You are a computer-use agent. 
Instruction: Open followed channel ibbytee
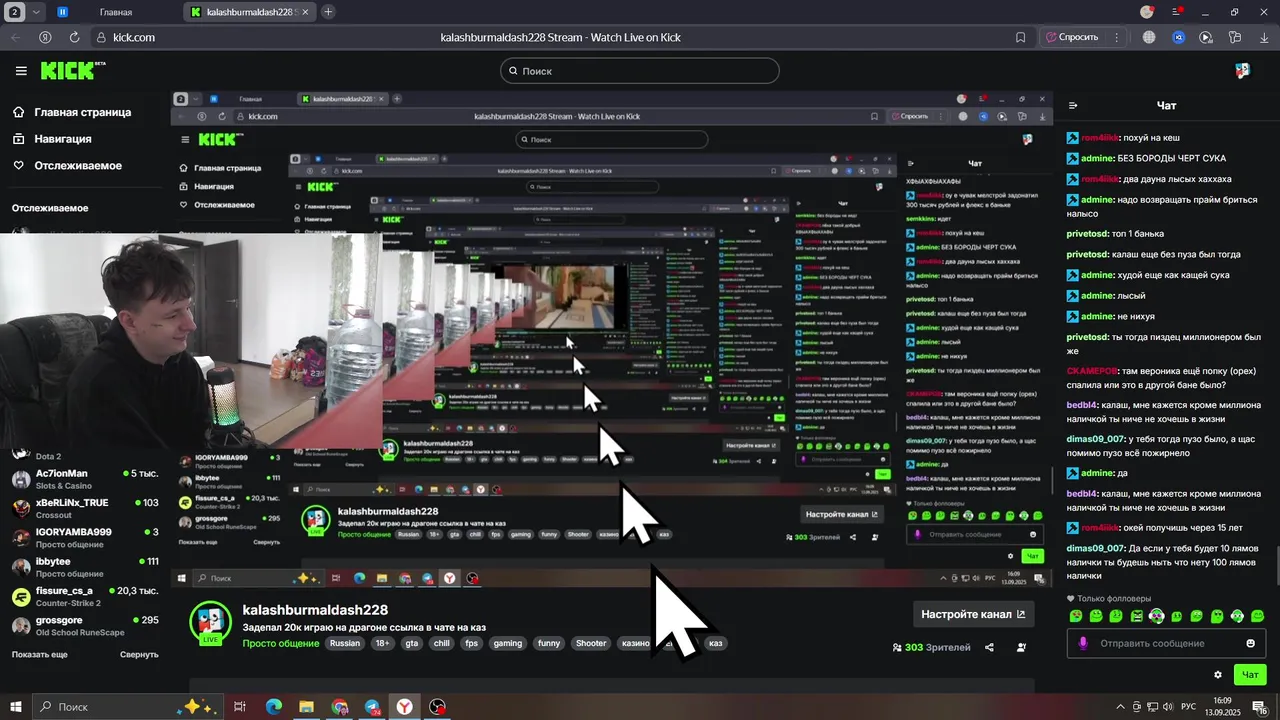(84, 567)
